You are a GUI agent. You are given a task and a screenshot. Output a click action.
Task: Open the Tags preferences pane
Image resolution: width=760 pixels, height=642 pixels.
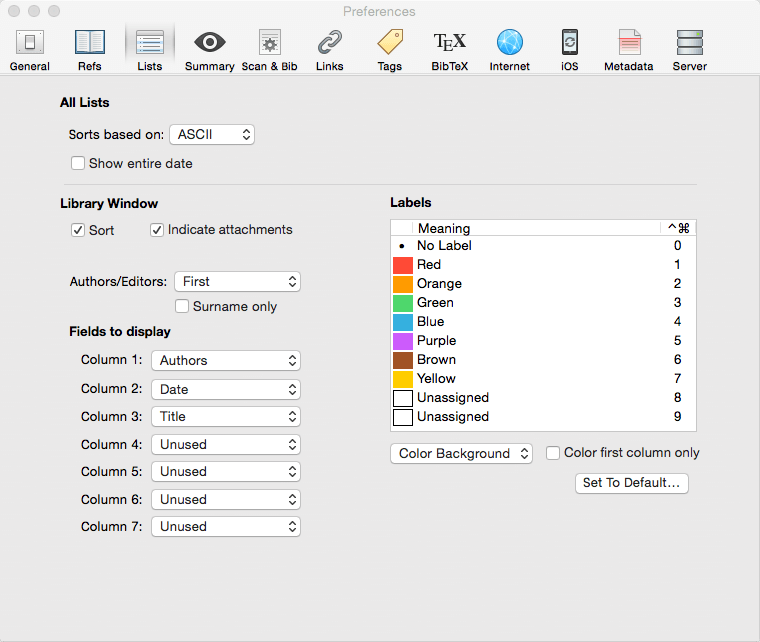click(390, 50)
